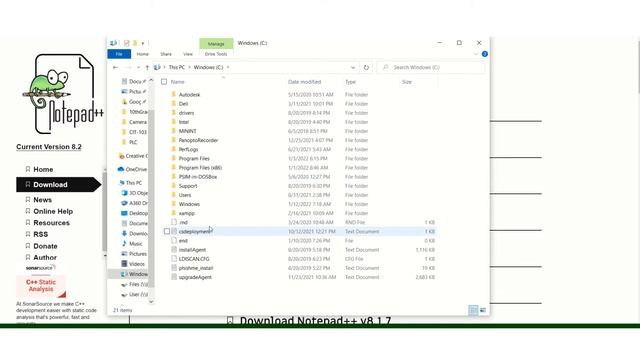Select Music in navigation pane
This screenshot has width=640, height=360.
[132, 244]
